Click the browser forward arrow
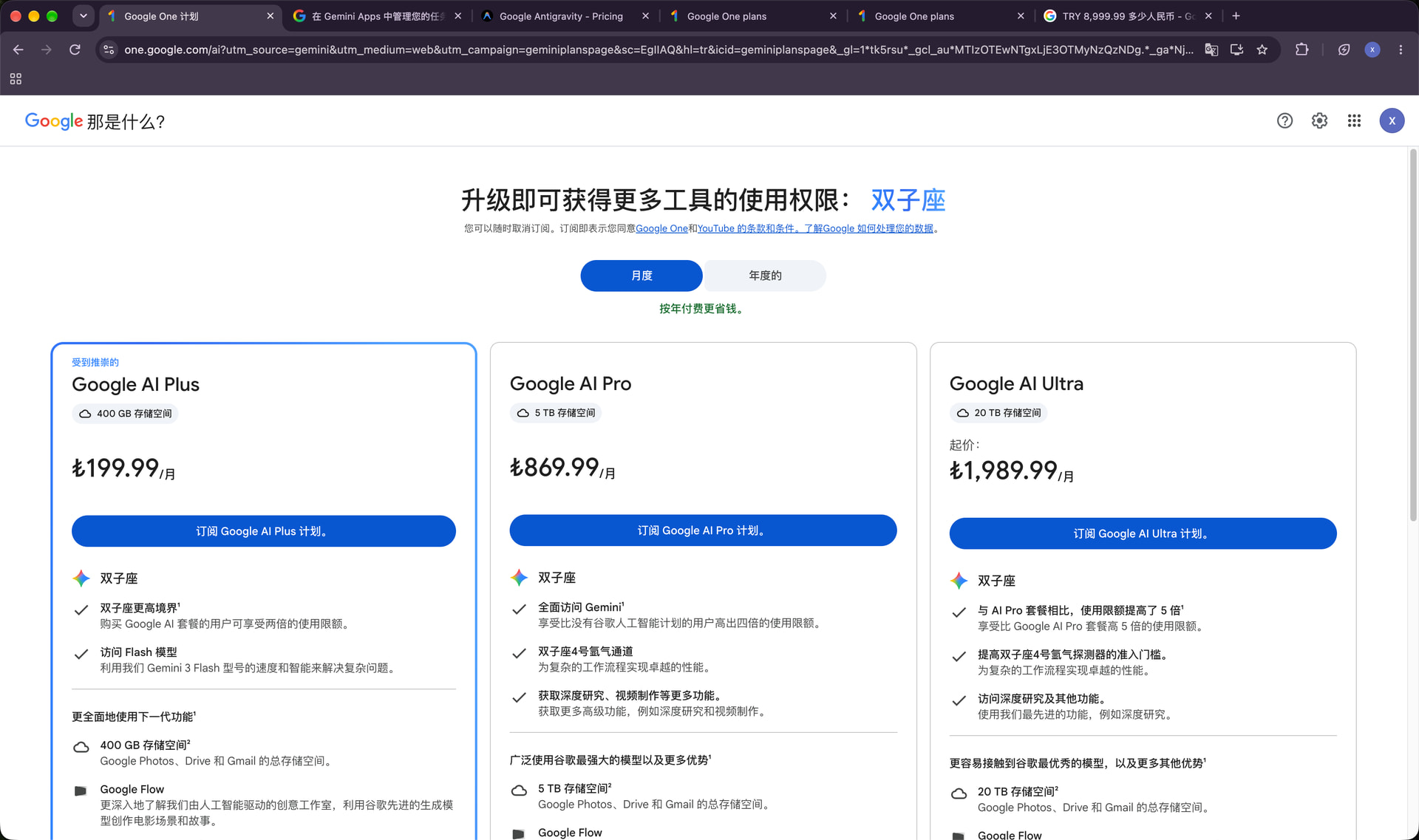This screenshot has height=840, width=1419. click(x=47, y=49)
